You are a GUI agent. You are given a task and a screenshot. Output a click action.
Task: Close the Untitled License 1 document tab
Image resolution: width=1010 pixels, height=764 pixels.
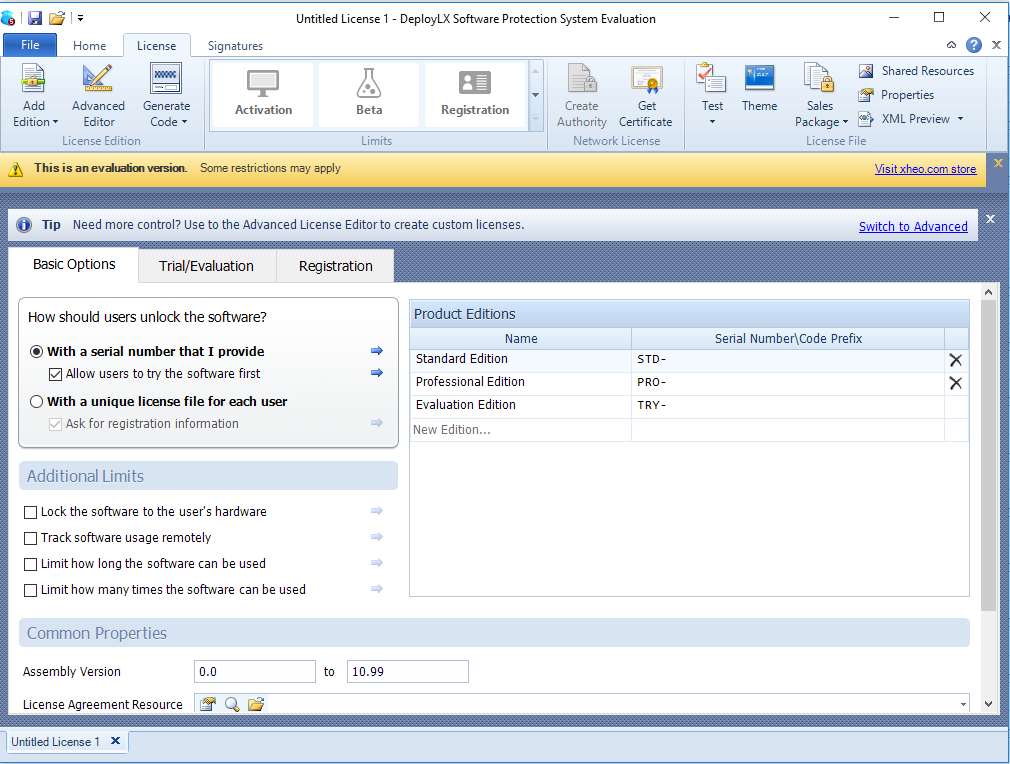pyautogui.click(x=115, y=741)
